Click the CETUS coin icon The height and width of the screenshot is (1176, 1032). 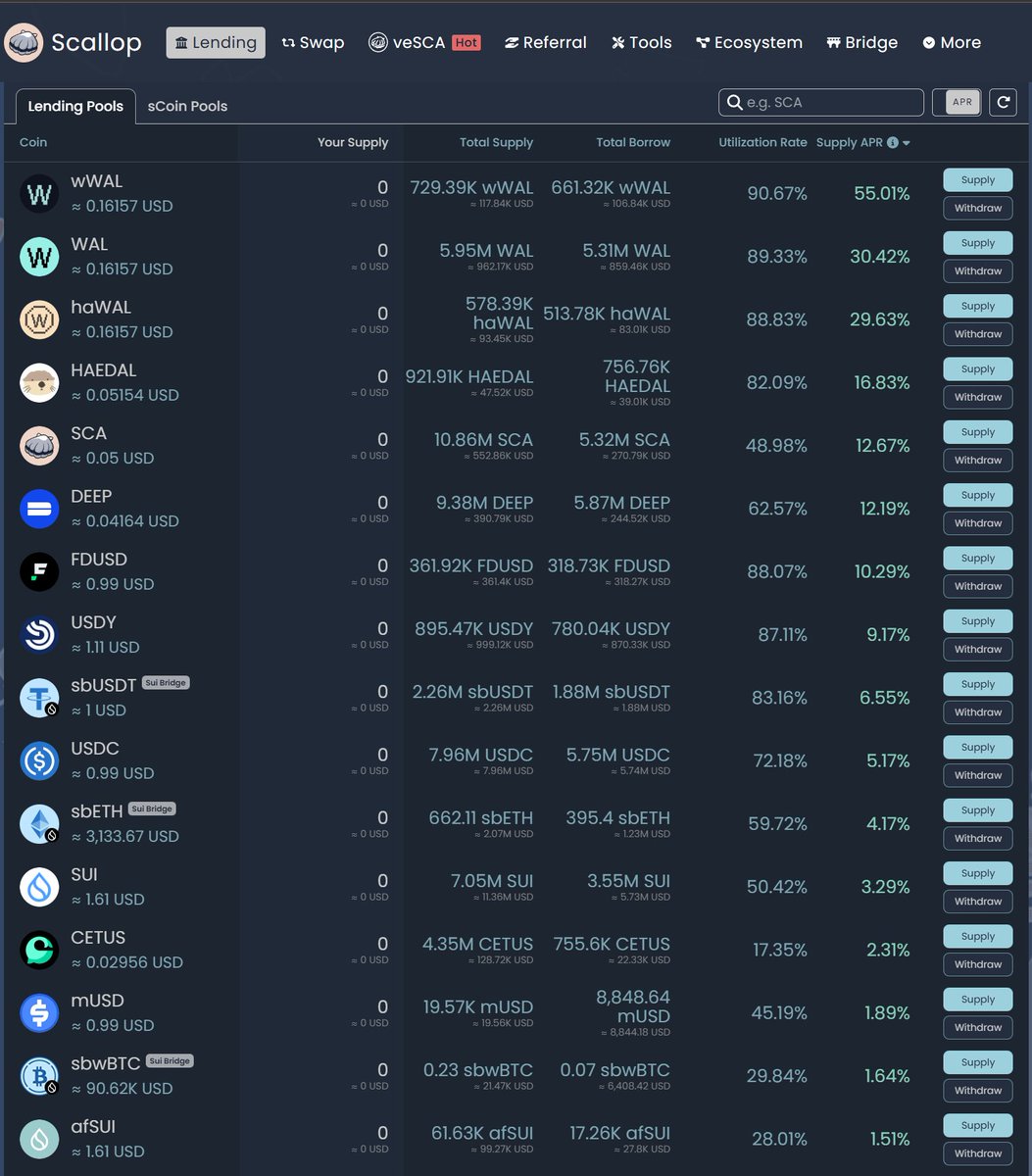(39, 950)
